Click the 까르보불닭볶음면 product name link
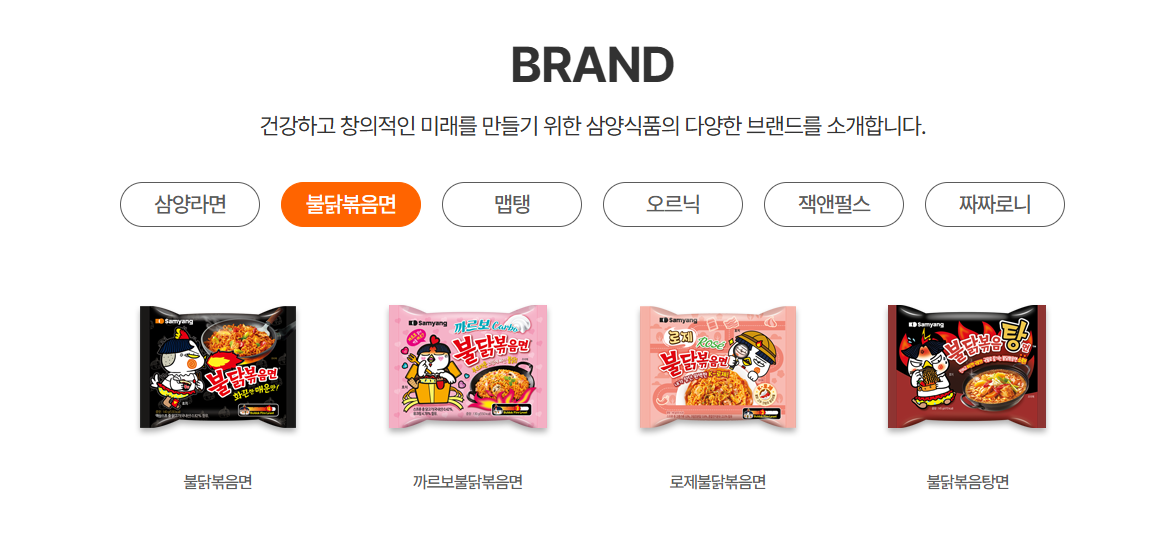 [x=467, y=482]
